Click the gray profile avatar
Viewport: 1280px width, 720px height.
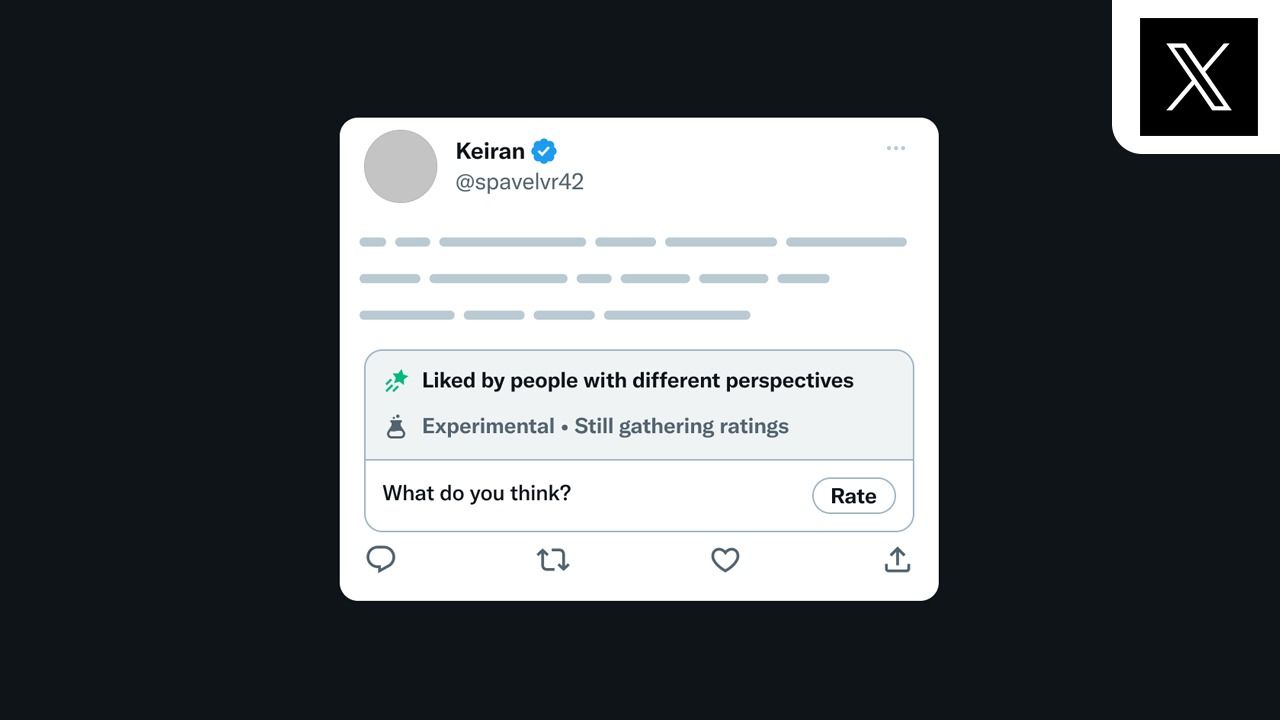[x=400, y=166]
